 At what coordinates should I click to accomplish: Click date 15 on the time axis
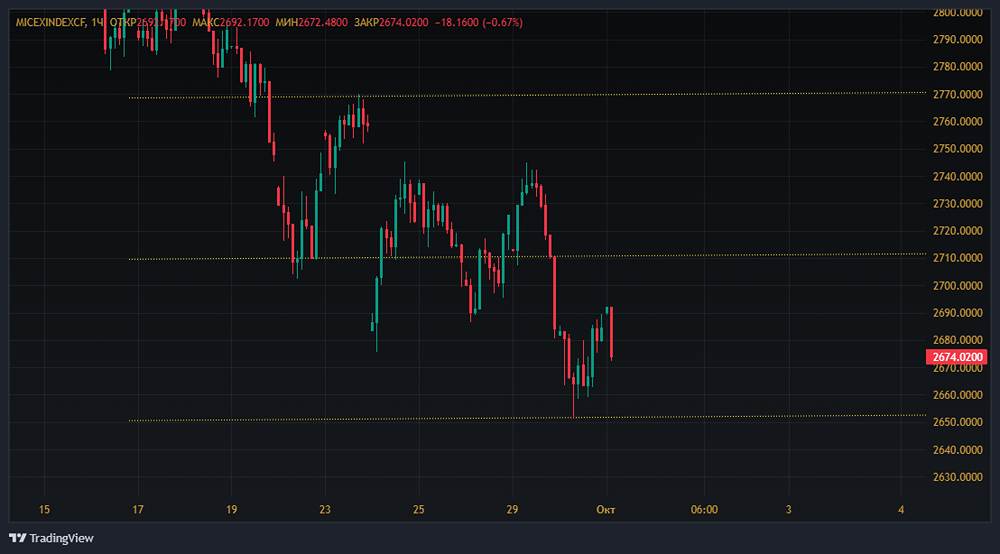(x=44, y=510)
